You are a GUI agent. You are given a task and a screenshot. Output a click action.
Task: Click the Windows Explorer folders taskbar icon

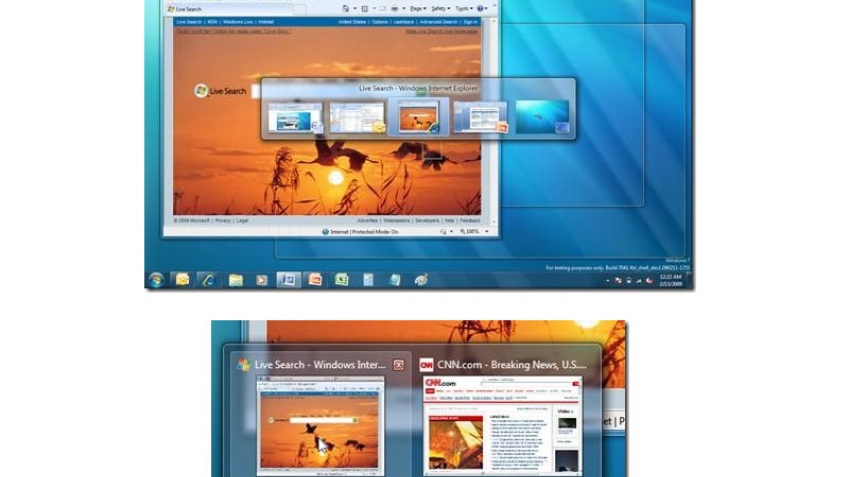click(235, 280)
